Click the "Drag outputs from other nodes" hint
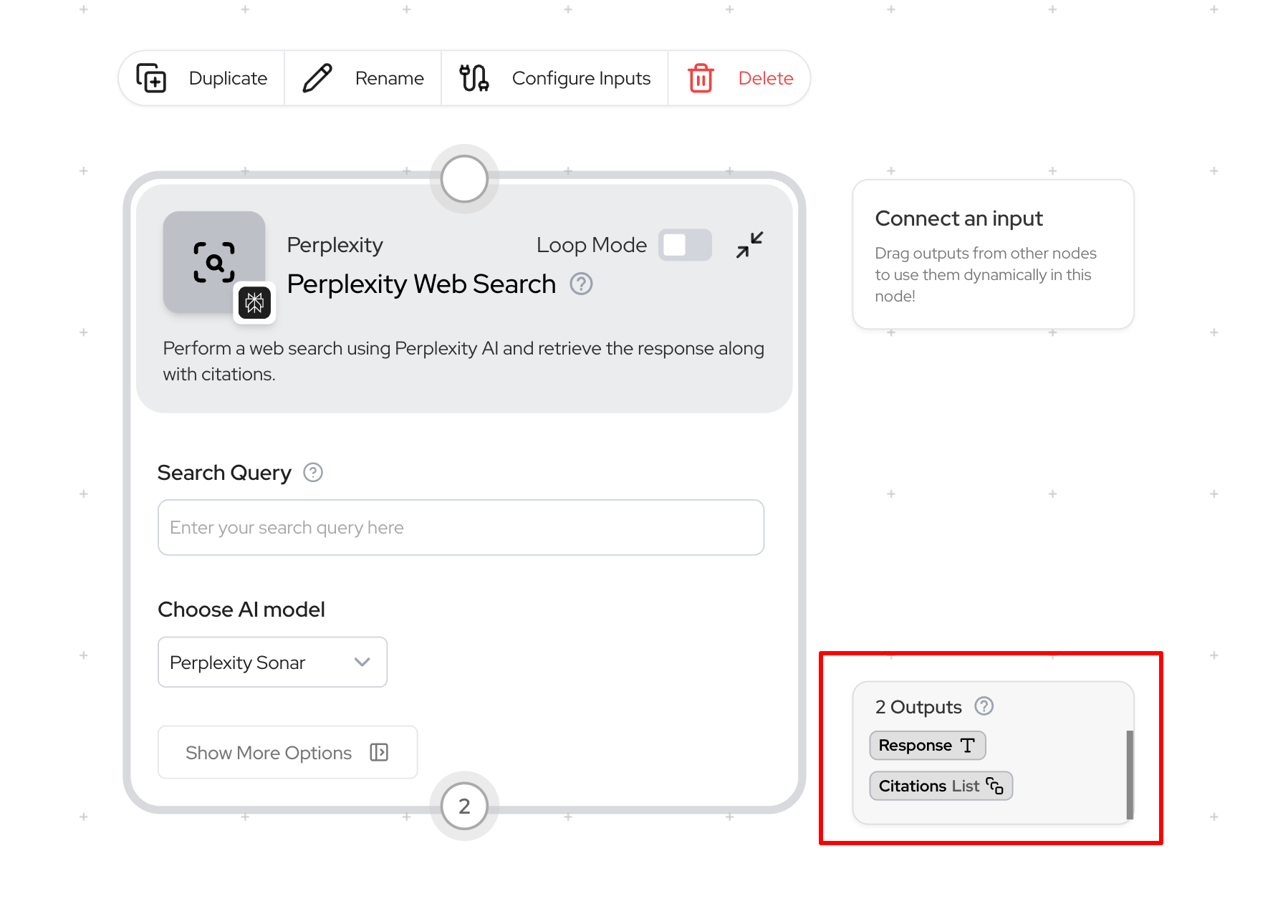Image resolution: width=1288 pixels, height=924 pixels. [986, 274]
